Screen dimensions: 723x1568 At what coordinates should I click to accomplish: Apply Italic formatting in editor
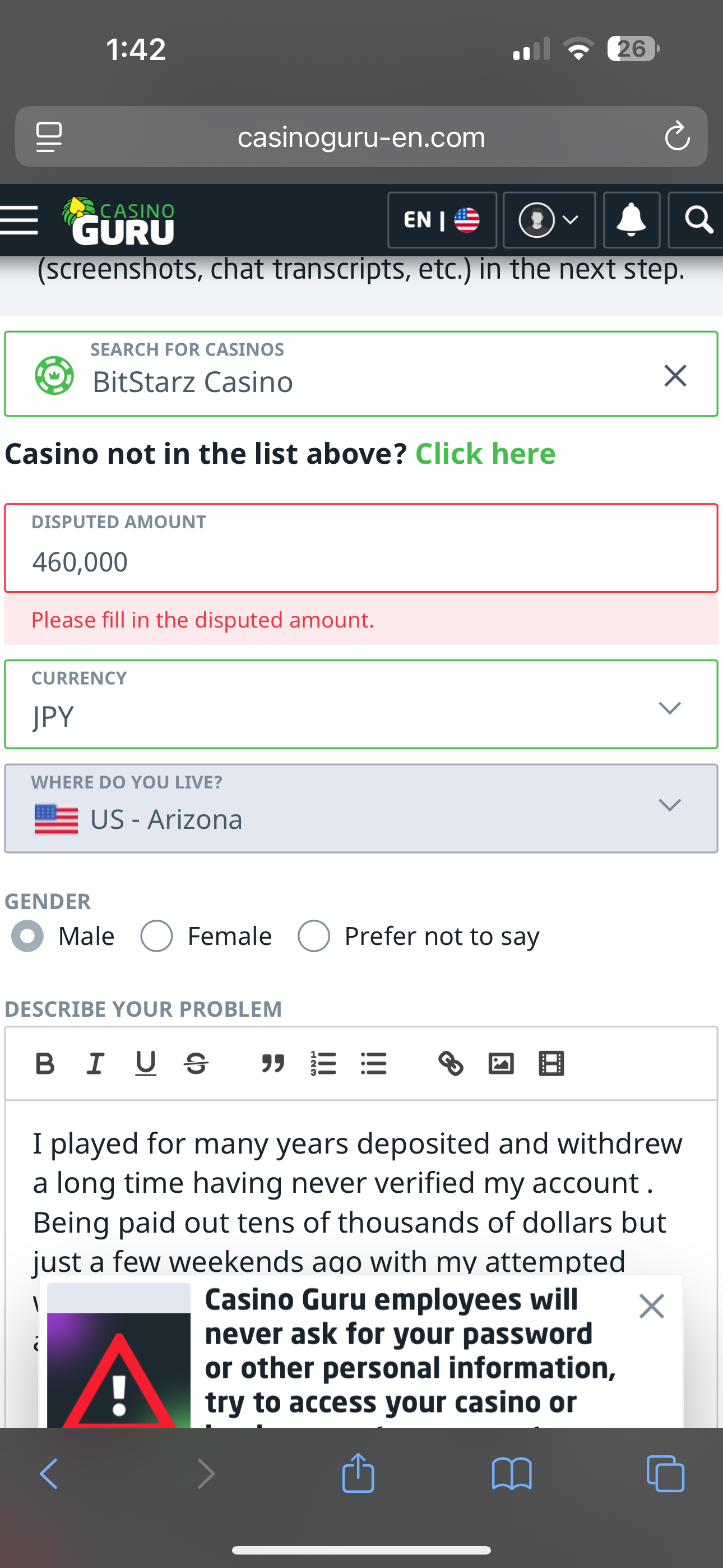(x=95, y=1063)
